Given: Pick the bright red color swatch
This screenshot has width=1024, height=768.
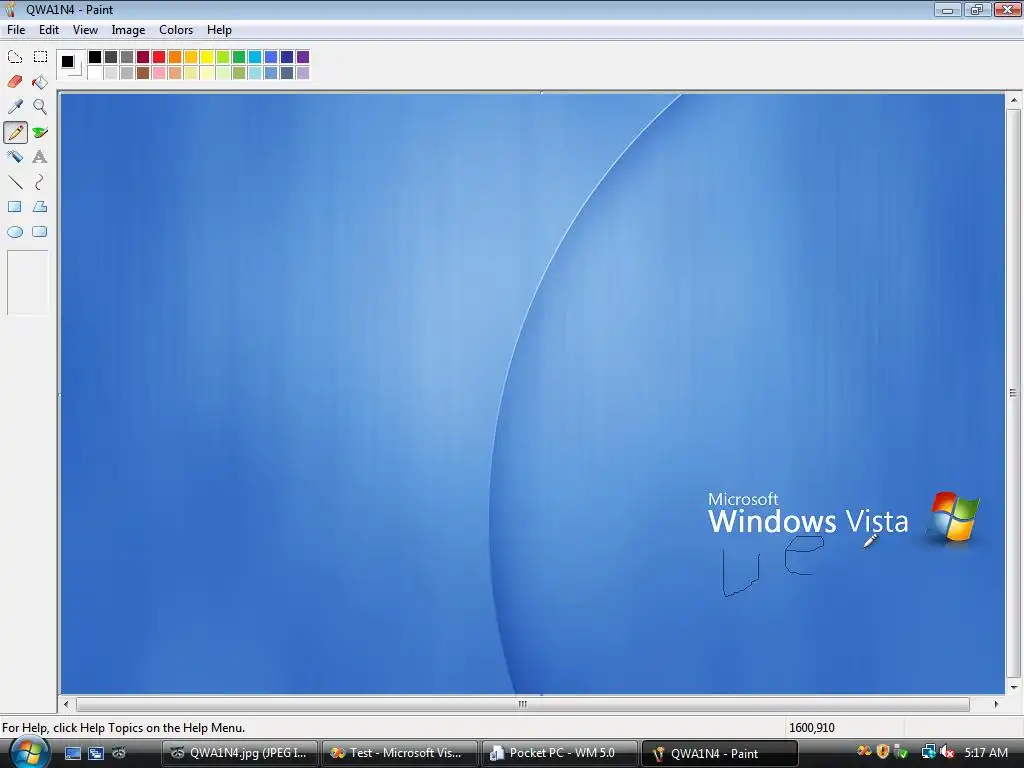Looking at the screenshot, I should (159, 57).
